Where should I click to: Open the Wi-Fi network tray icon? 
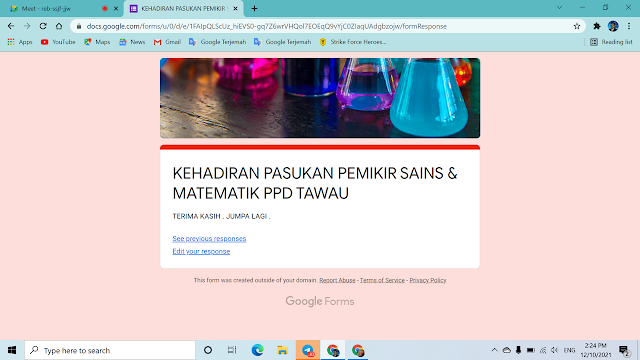[x=543, y=350]
